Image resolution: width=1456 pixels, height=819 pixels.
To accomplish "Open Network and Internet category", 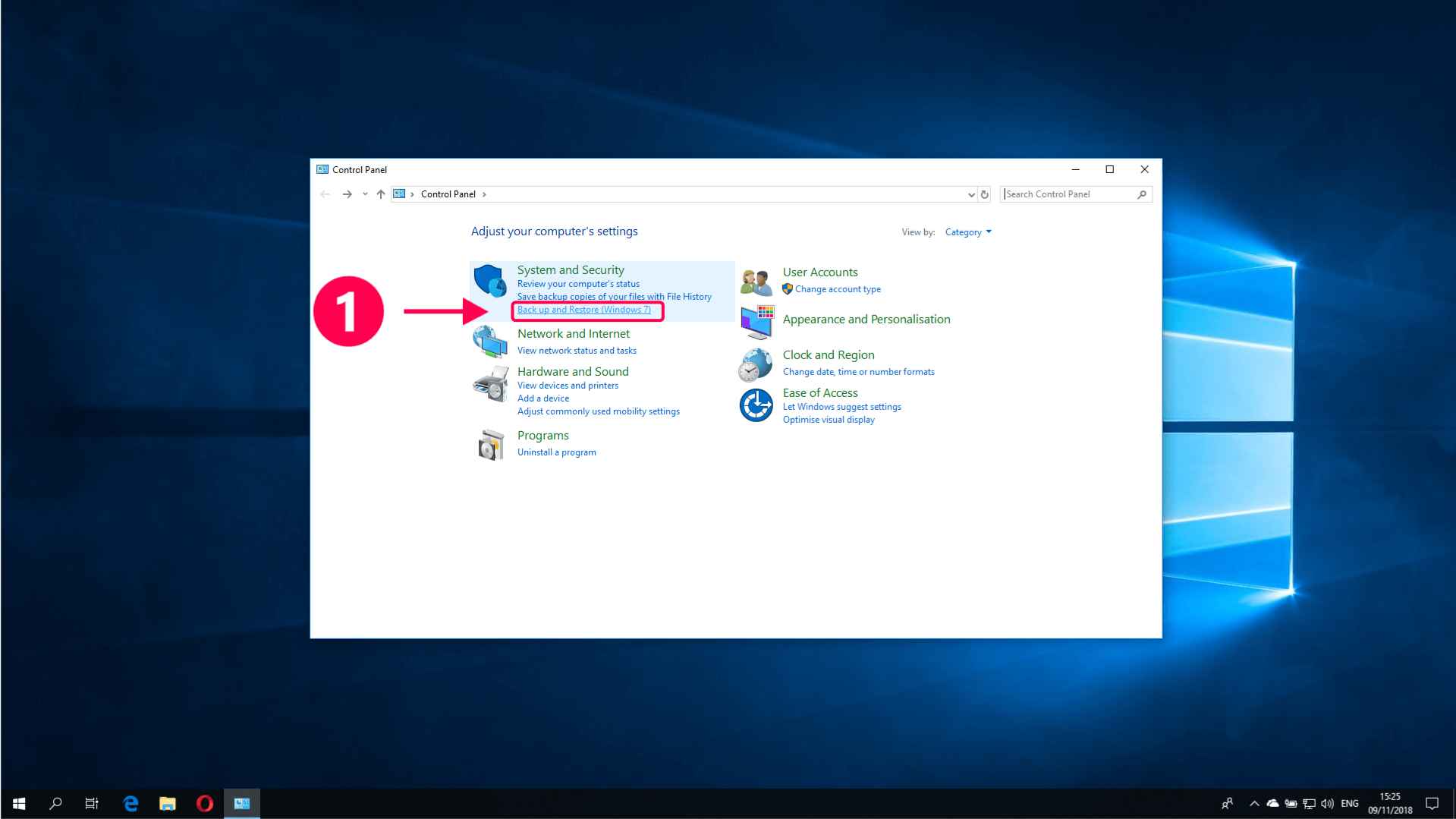I will (574, 334).
